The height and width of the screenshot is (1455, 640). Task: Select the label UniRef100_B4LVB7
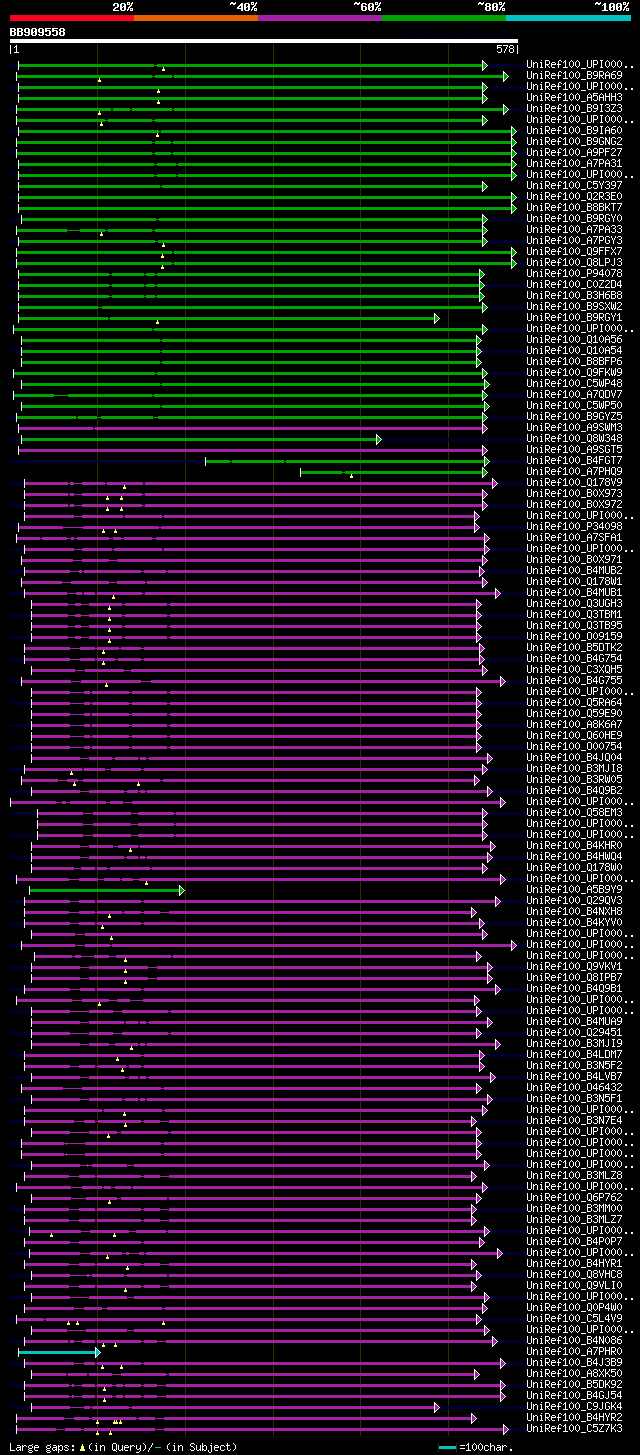point(574,1076)
